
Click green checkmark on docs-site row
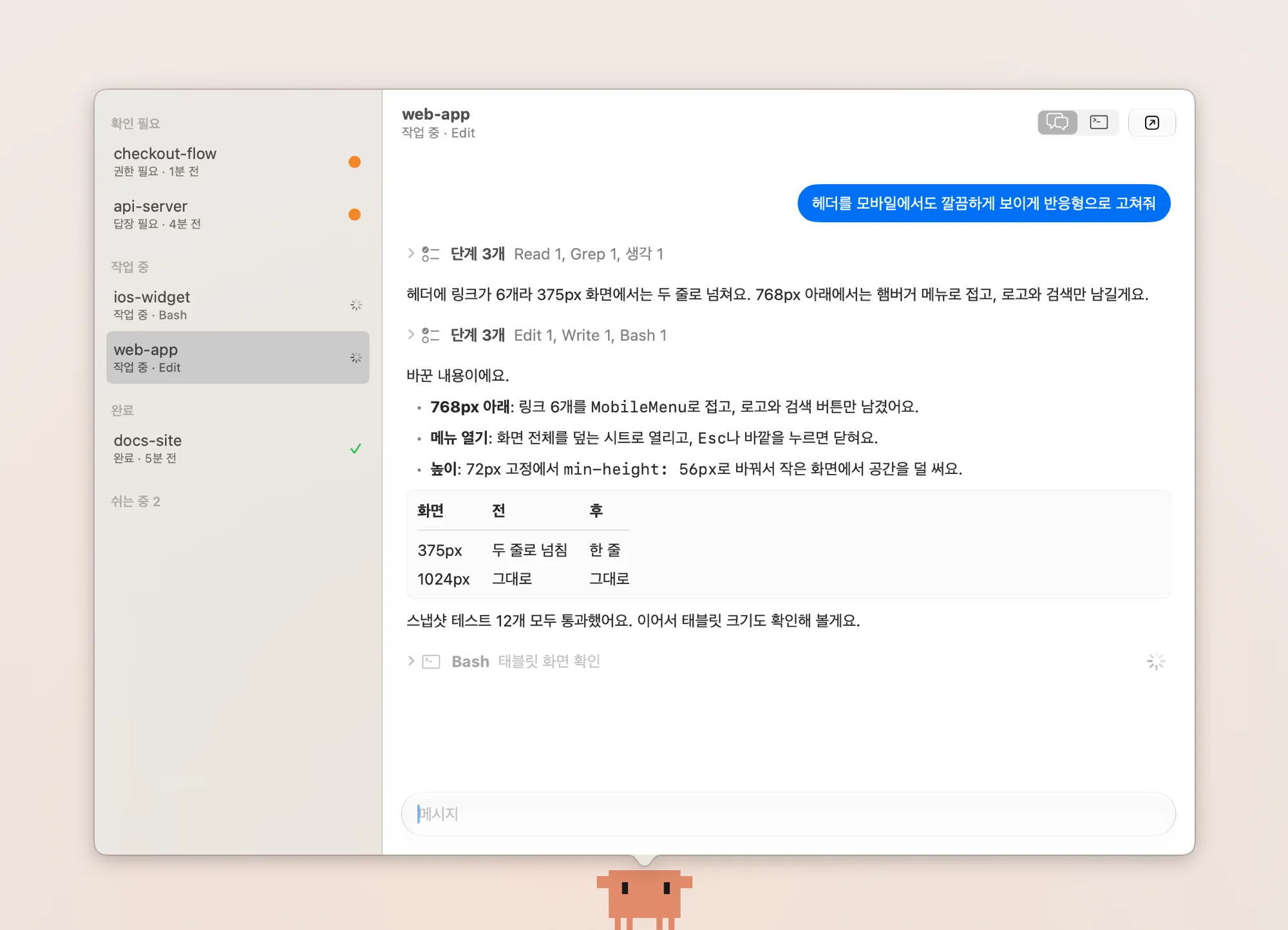coord(355,448)
